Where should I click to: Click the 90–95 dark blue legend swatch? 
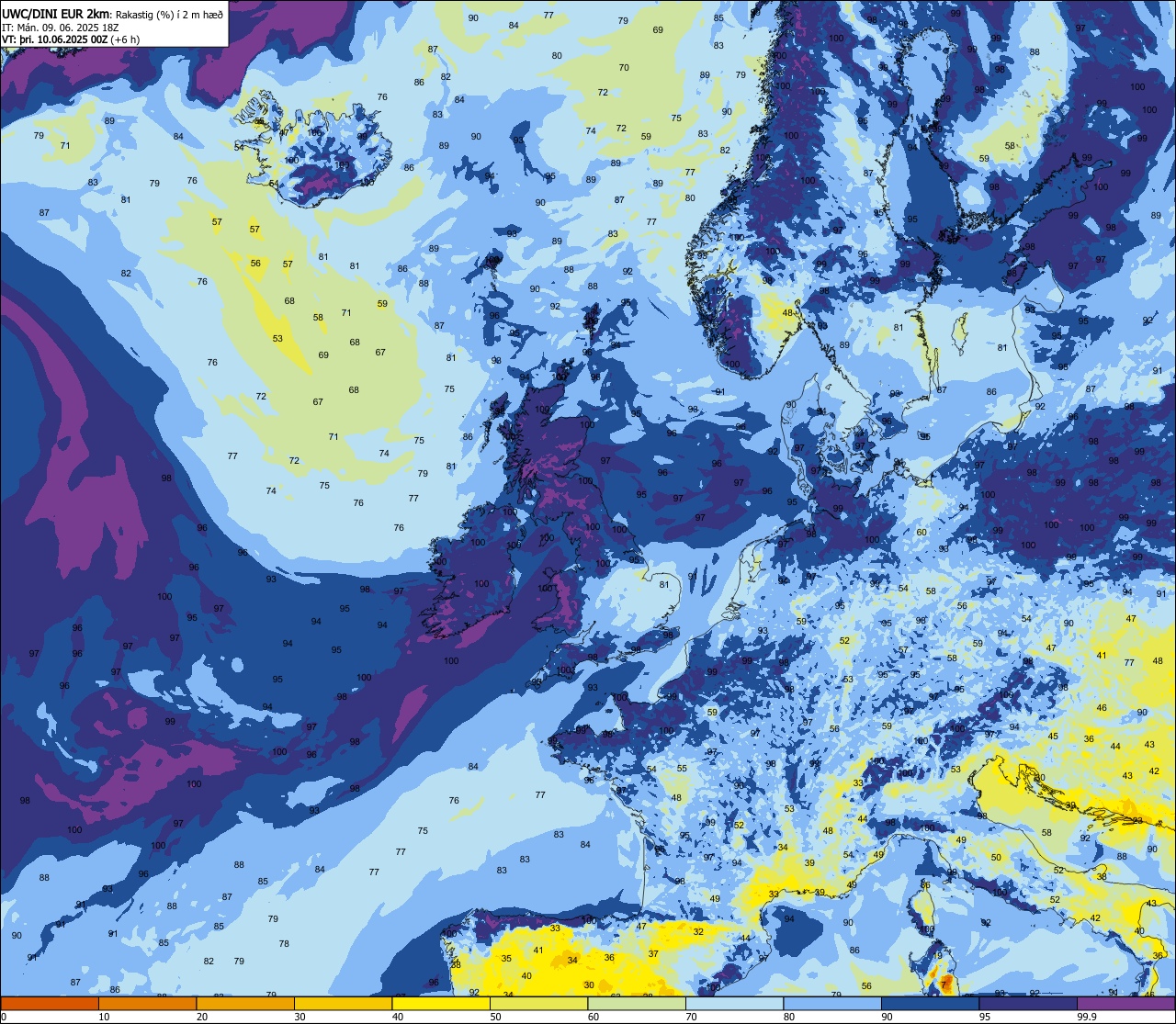coord(930,1004)
